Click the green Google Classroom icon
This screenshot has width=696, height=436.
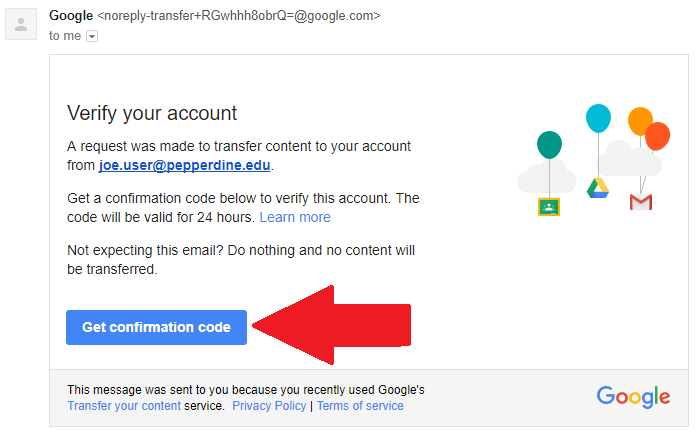click(x=548, y=207)
